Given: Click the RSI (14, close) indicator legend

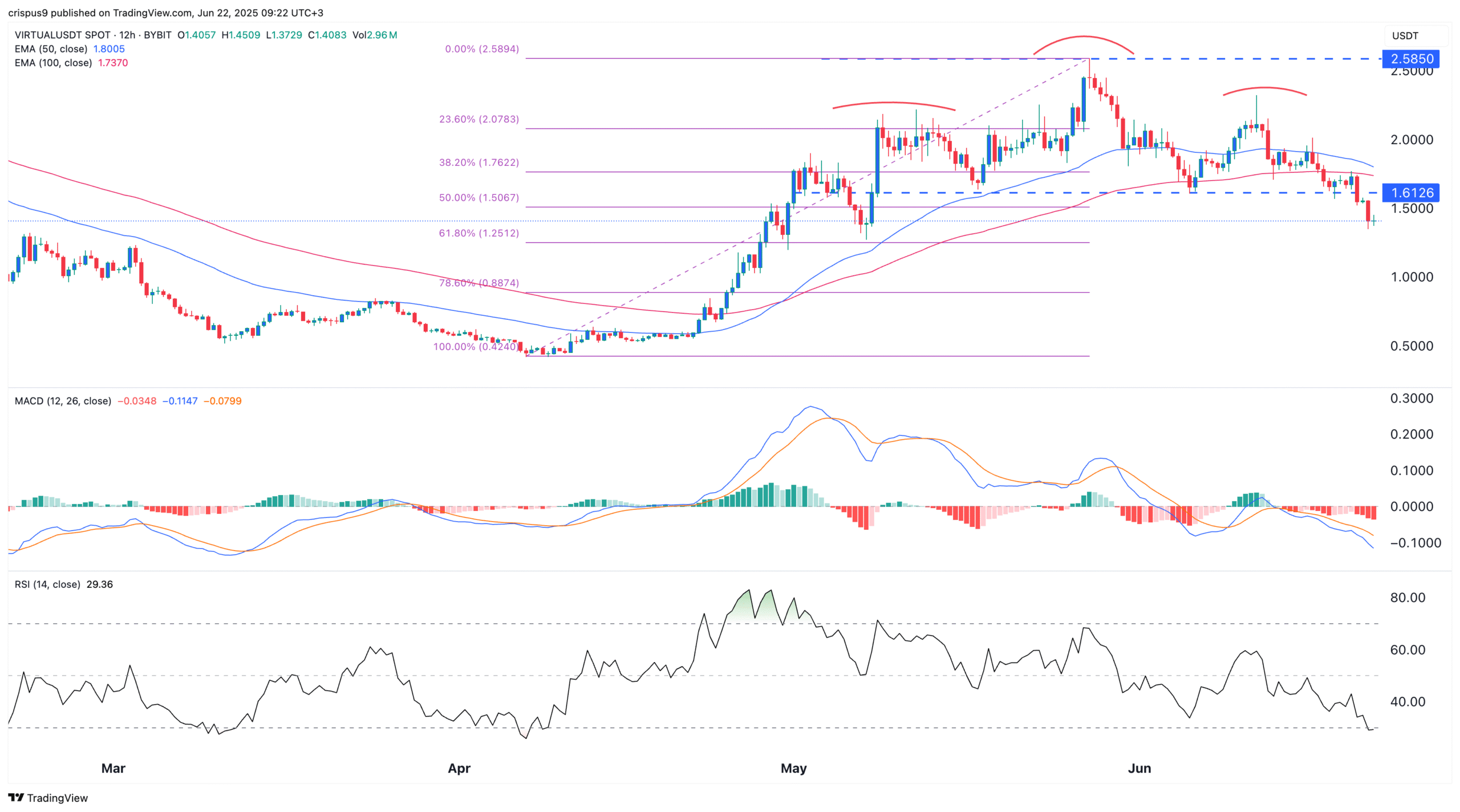Looking at the screenshot, I should (47, 584).
